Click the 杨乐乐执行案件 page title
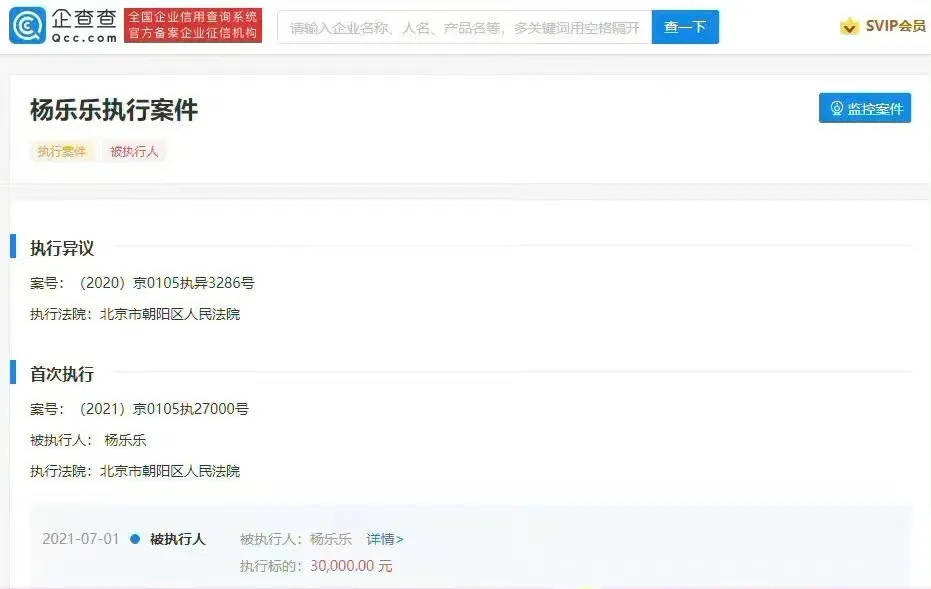 pos(114,110)
